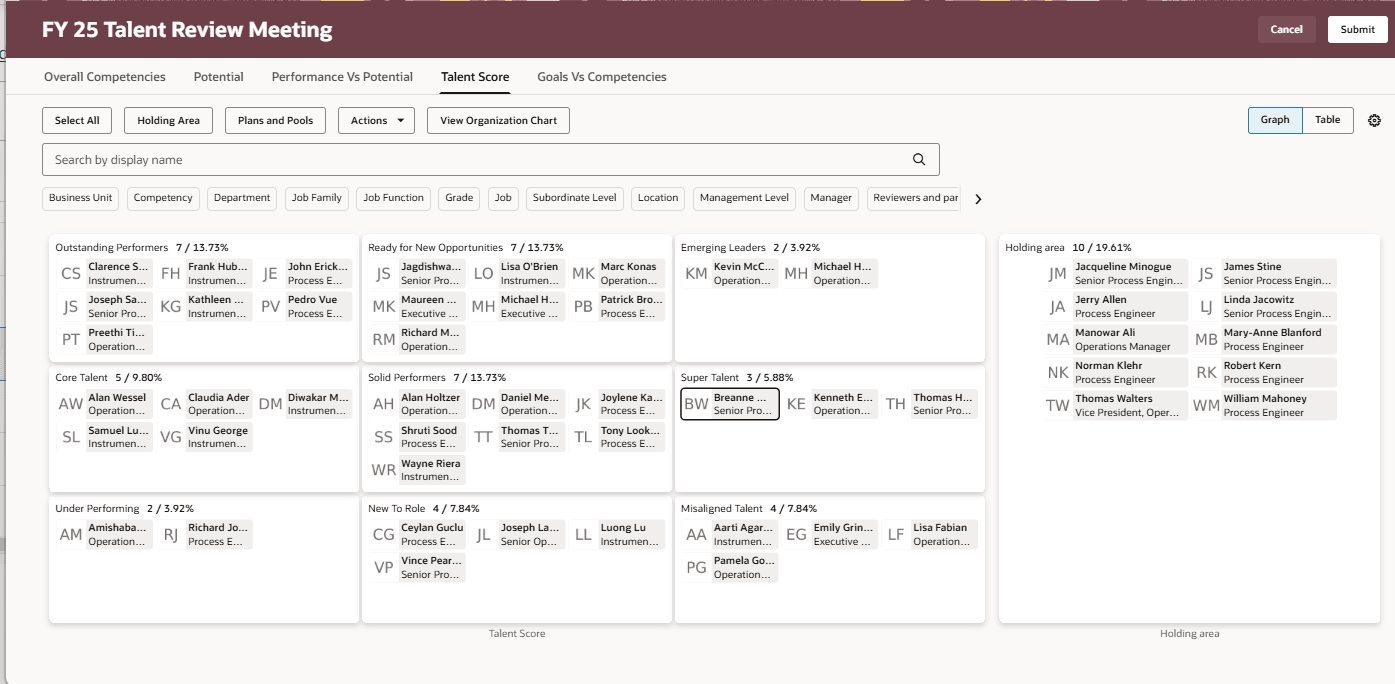Open the Overall Competencies tab

pyautogui.click(x=105, y=77)
